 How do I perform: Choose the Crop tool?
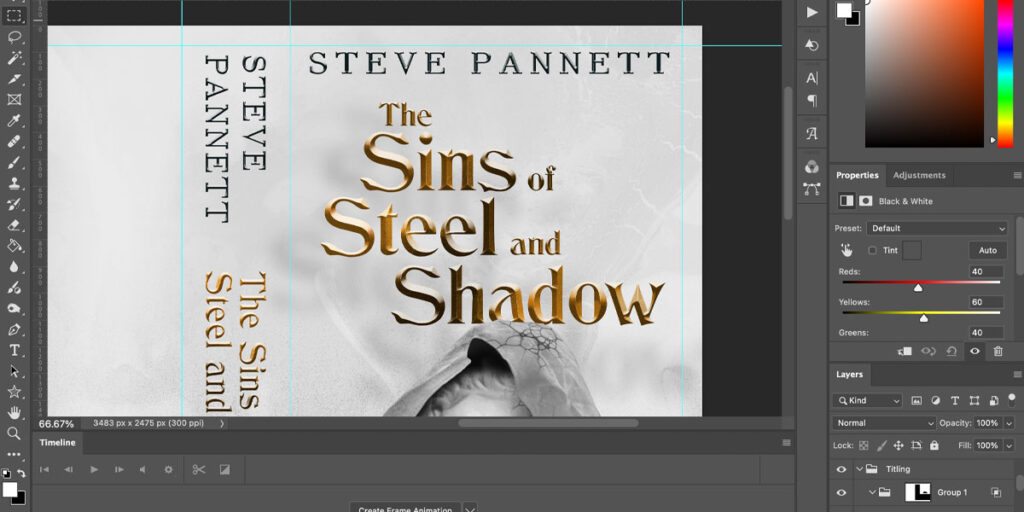(14, 78)
